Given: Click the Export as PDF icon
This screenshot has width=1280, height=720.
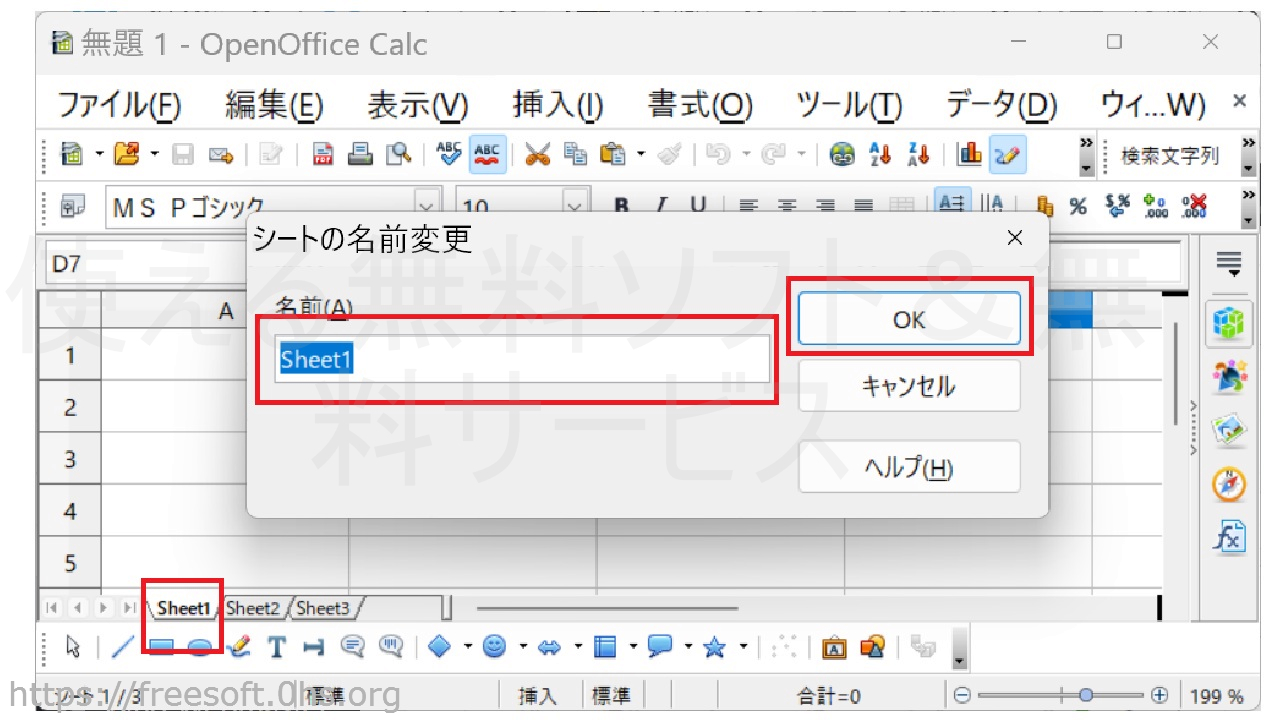Looking at the screenshot, I should click(323, 155).
